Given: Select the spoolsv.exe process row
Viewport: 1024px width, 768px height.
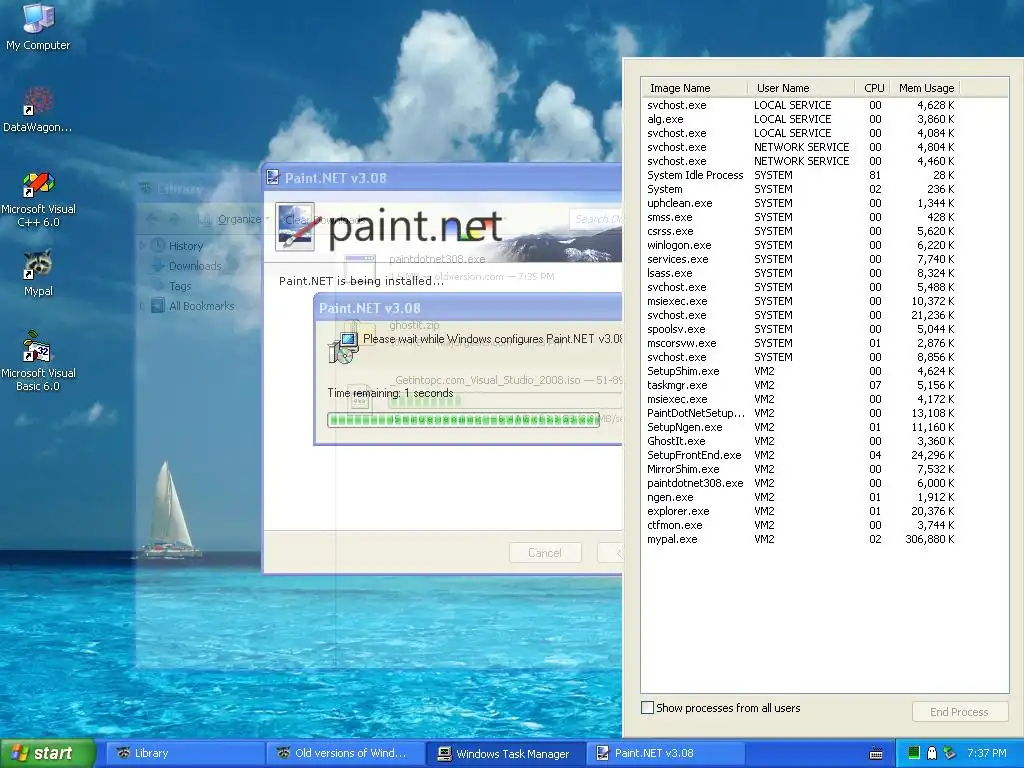Looking at the screenshot, I should [x=801, y=329].
